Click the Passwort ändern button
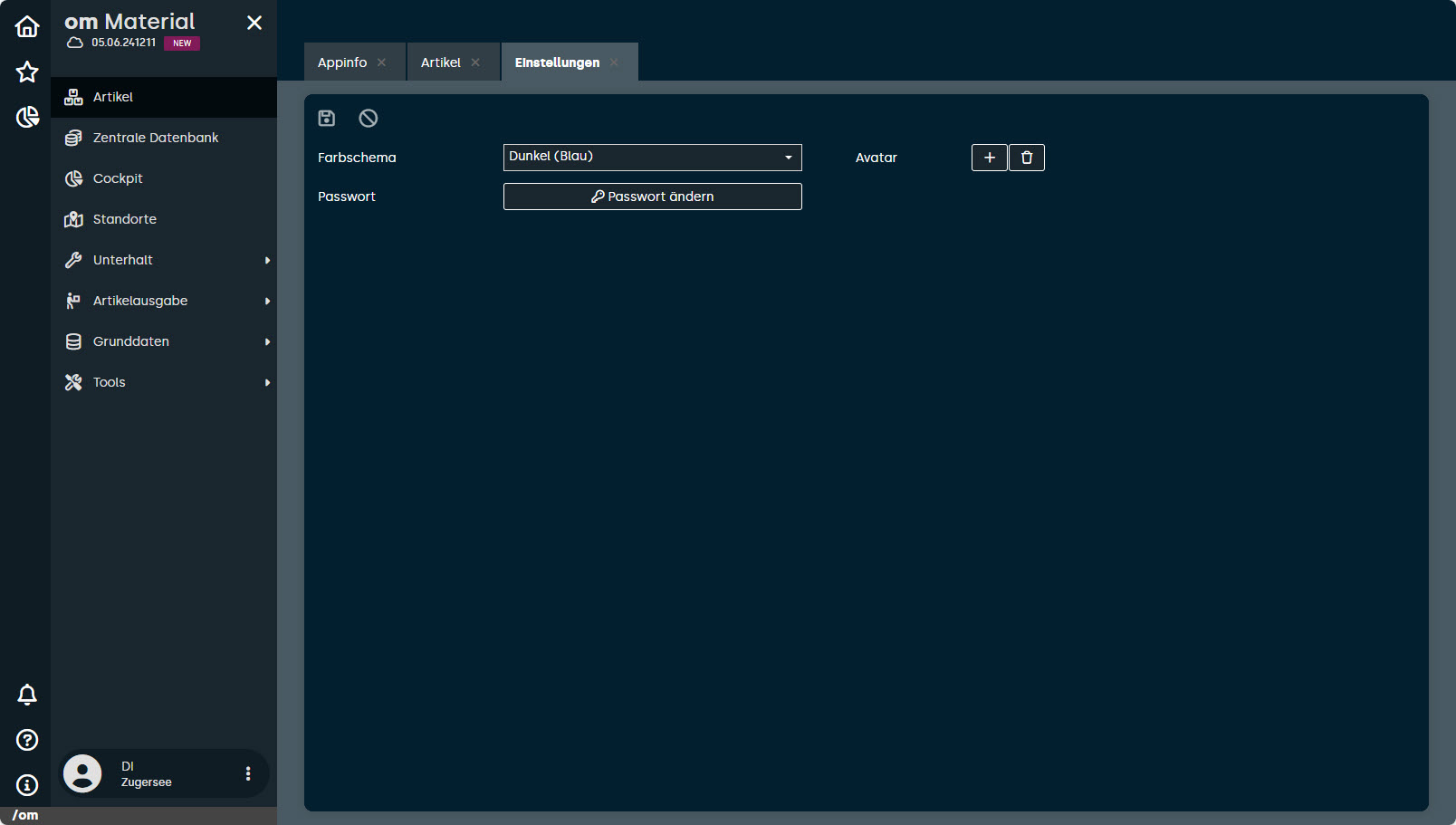This screenshot has height=825, width=1456. click(652, 197)
